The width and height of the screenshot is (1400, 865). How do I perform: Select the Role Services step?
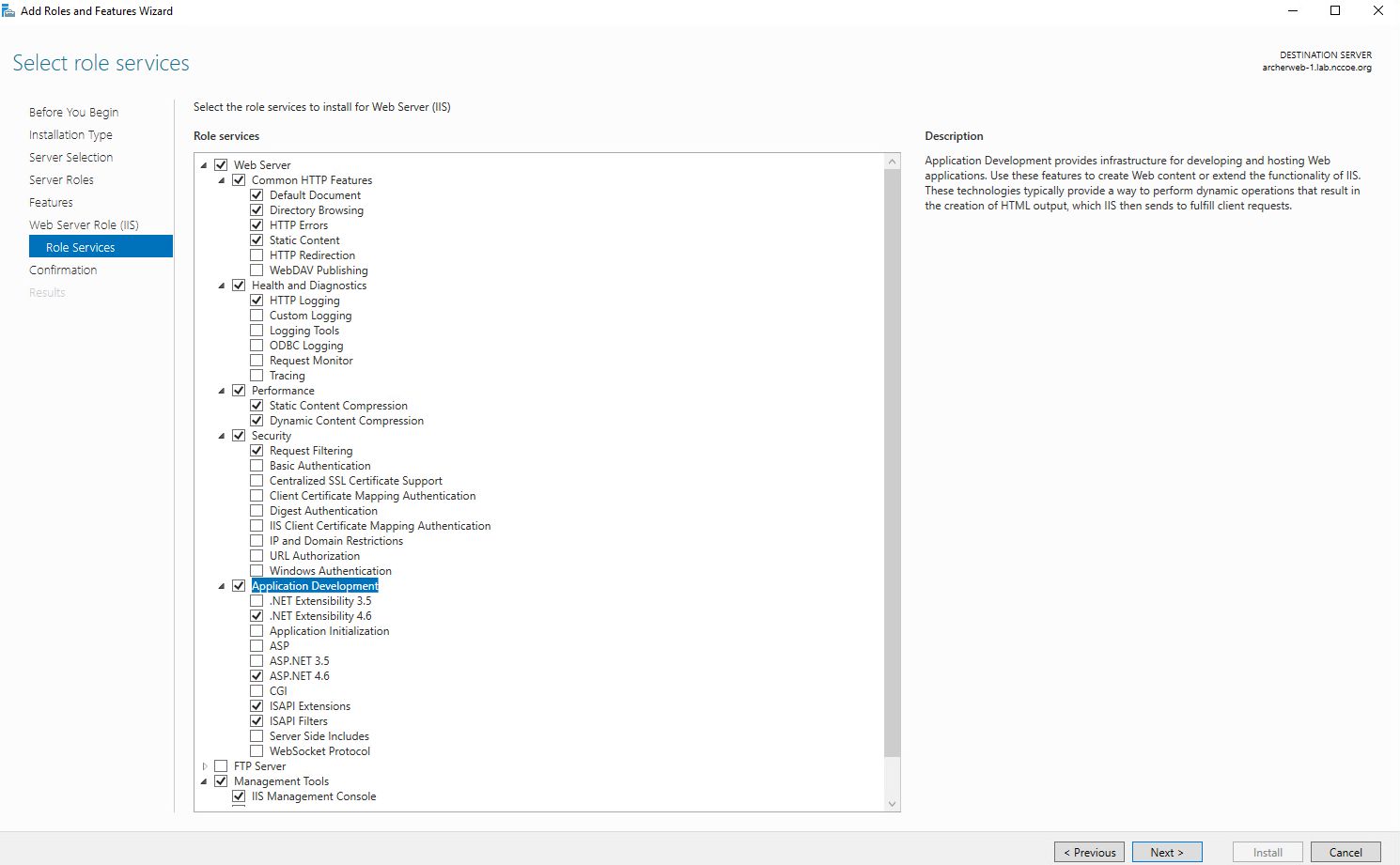point(101,247)
